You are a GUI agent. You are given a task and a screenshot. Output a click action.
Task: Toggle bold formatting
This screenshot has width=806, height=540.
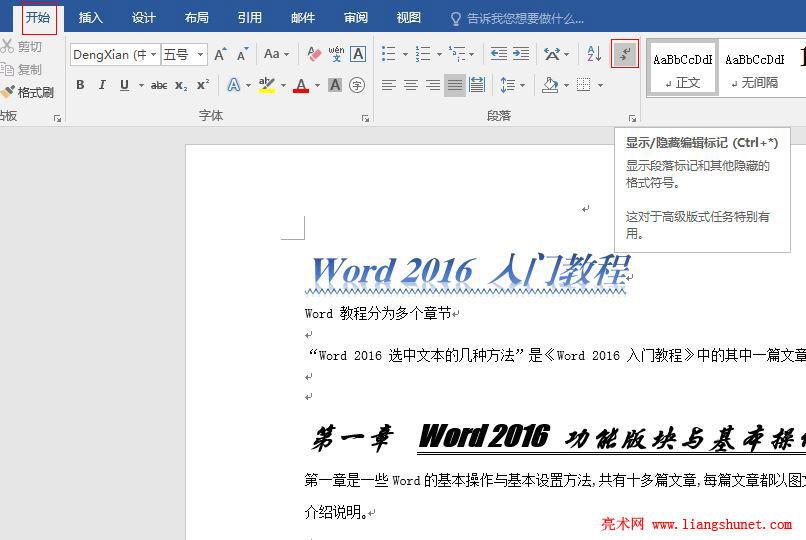[x=80, y=85]
